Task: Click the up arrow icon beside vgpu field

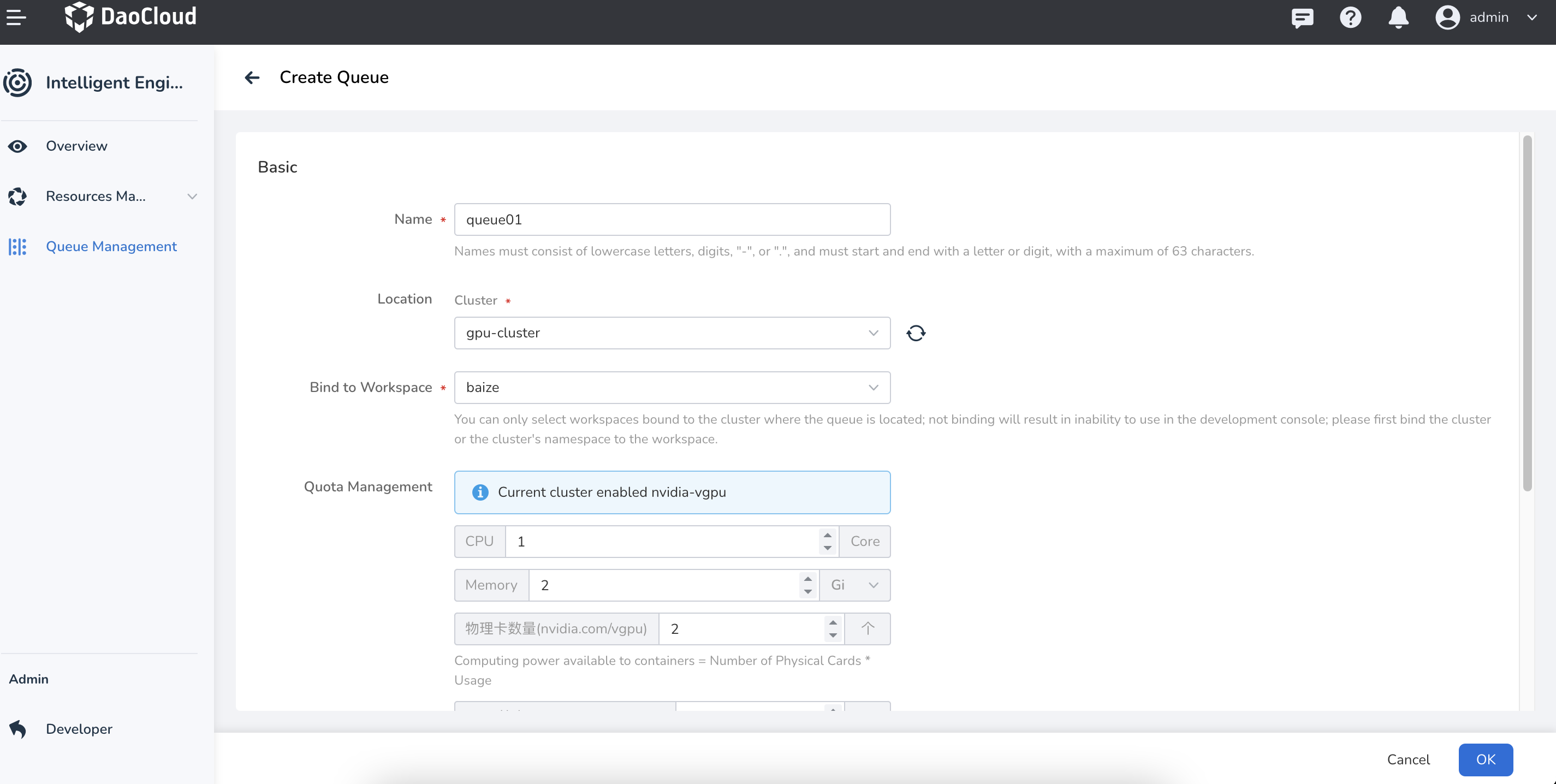Action: coord(868,629)
